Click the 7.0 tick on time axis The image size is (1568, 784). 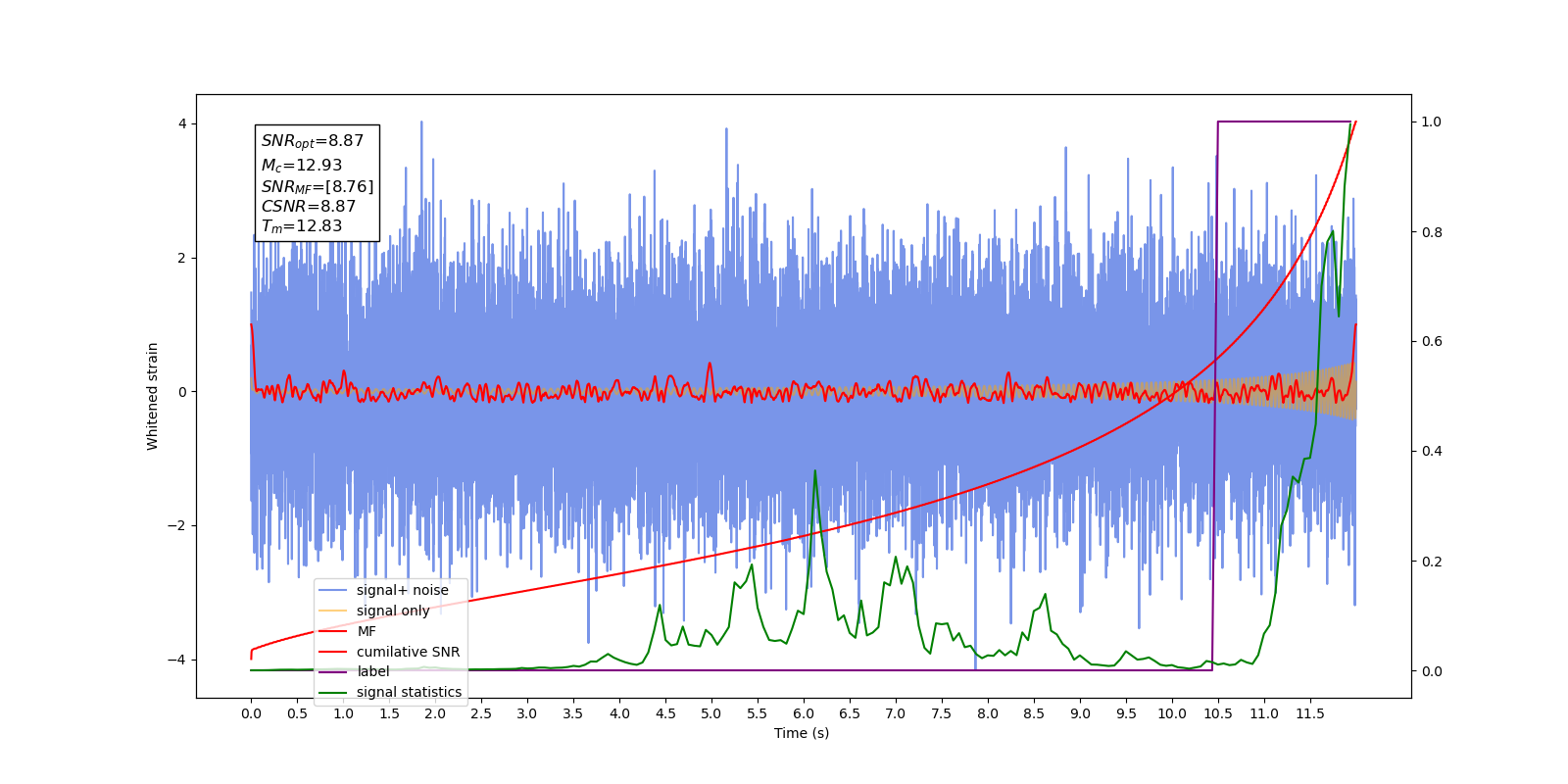tap(896, 713)
